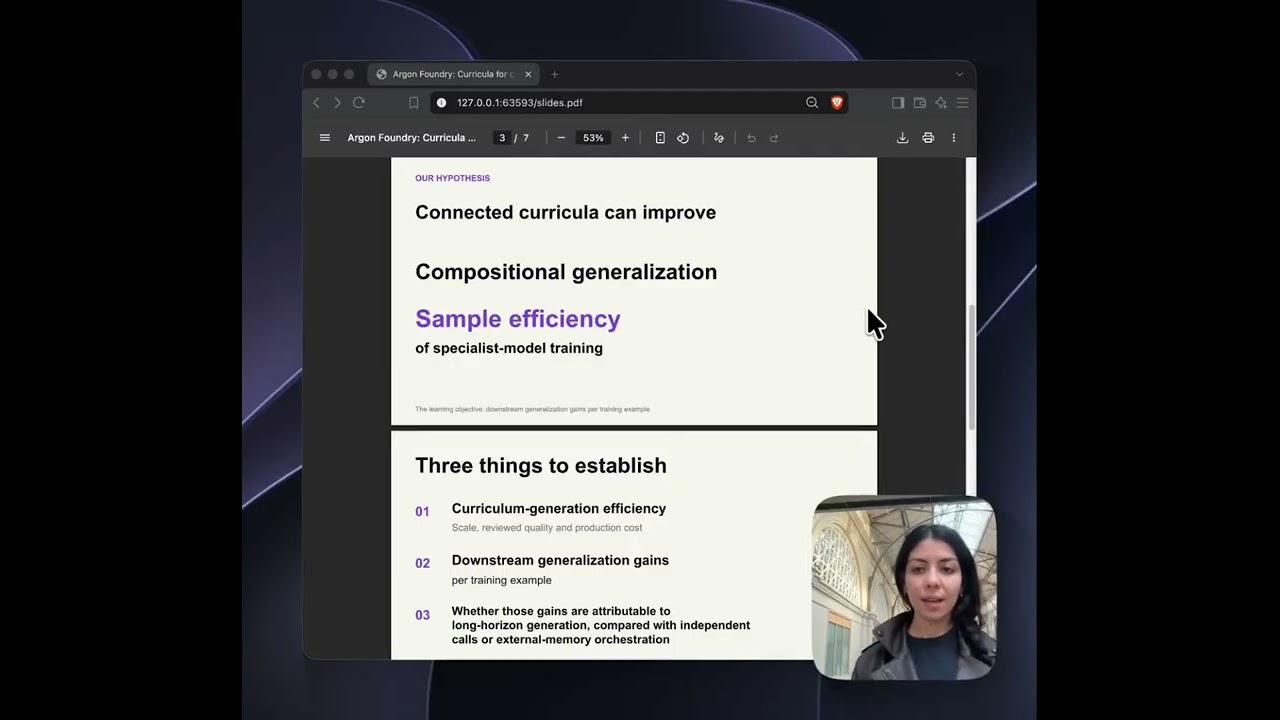Select the Argon Foundry browser tab

(453, 74)
